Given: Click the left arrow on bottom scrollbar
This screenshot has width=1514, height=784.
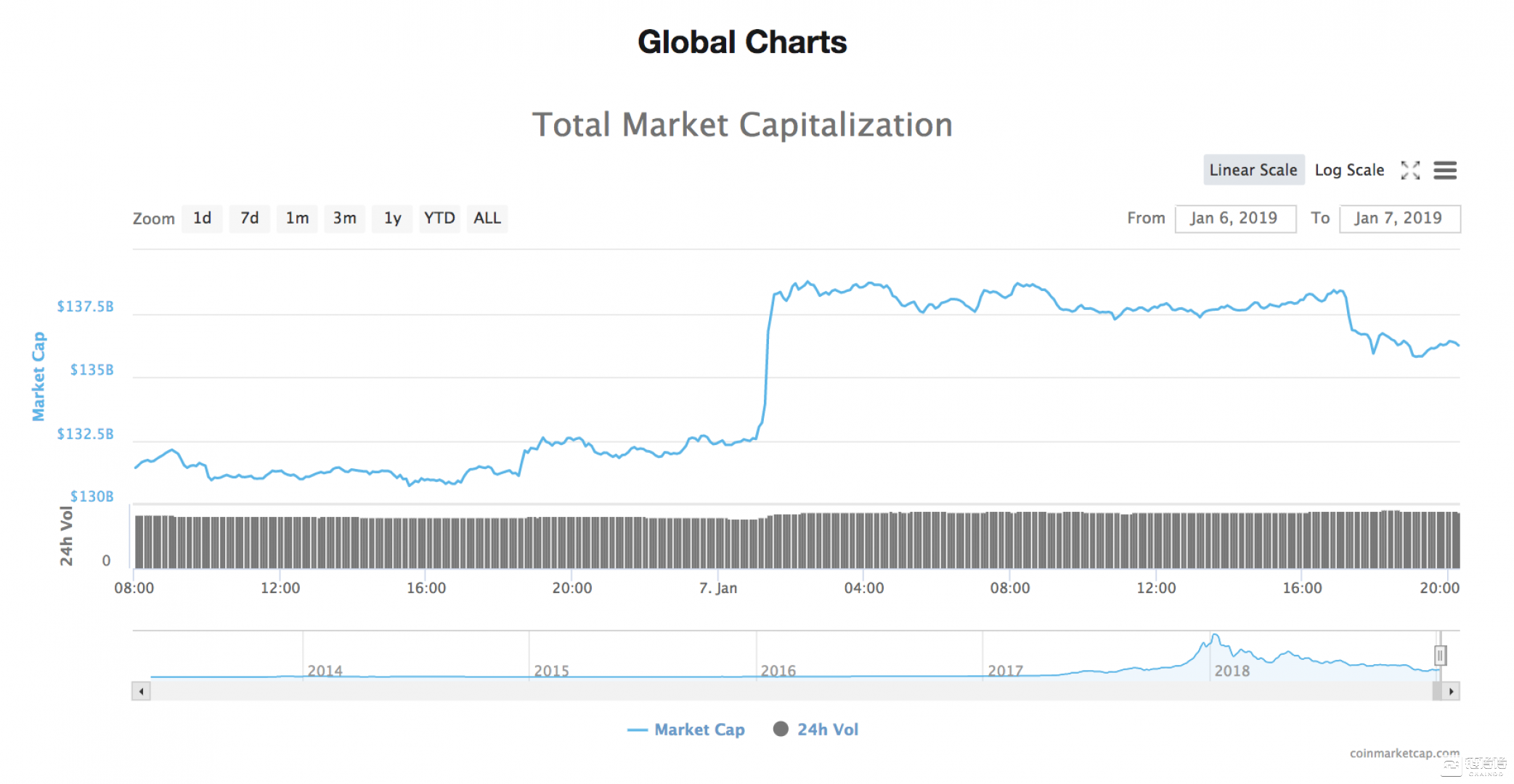Looking at the screenshot, I should click(x=139, y=691).
